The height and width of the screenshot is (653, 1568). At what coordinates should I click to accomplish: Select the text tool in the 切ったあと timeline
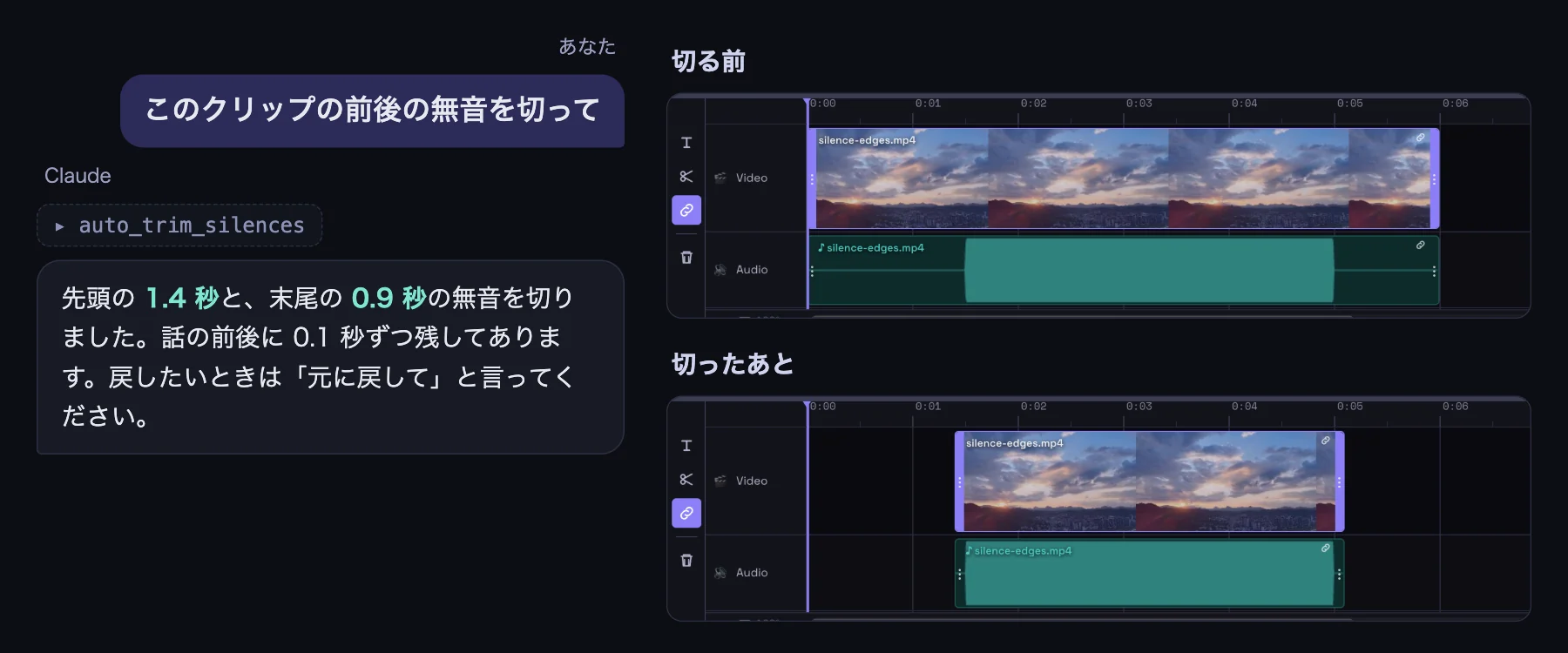[x=686, y=446]
